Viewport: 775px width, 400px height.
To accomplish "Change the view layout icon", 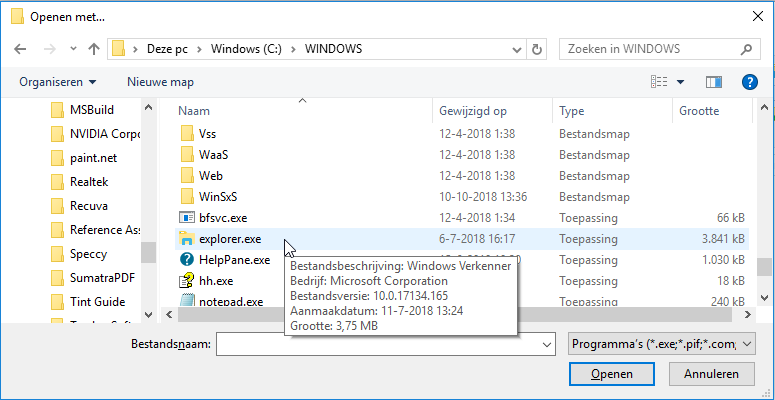I will (659, 82).
